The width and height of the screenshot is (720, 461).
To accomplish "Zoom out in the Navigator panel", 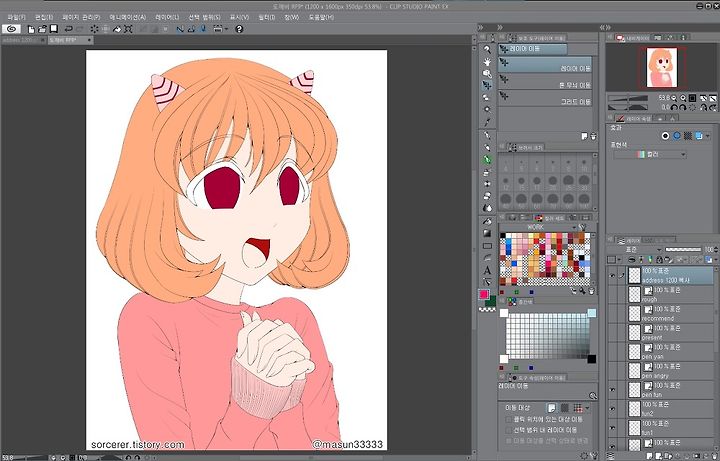I will click(674, 98).
